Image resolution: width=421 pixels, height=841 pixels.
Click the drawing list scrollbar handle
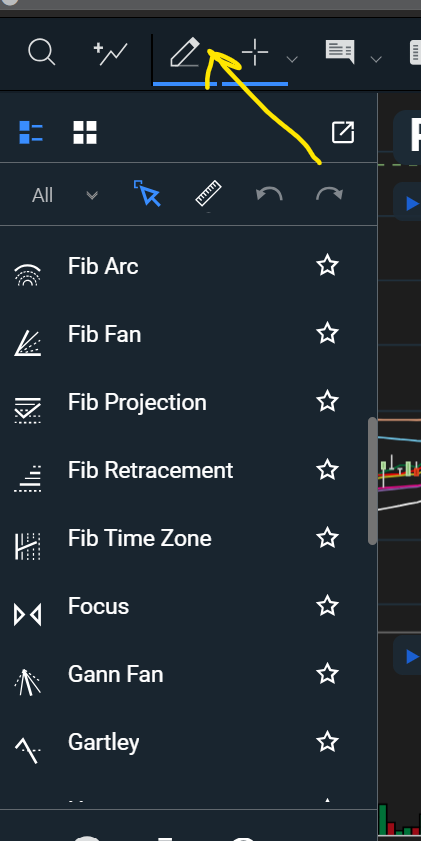(373, 481)
